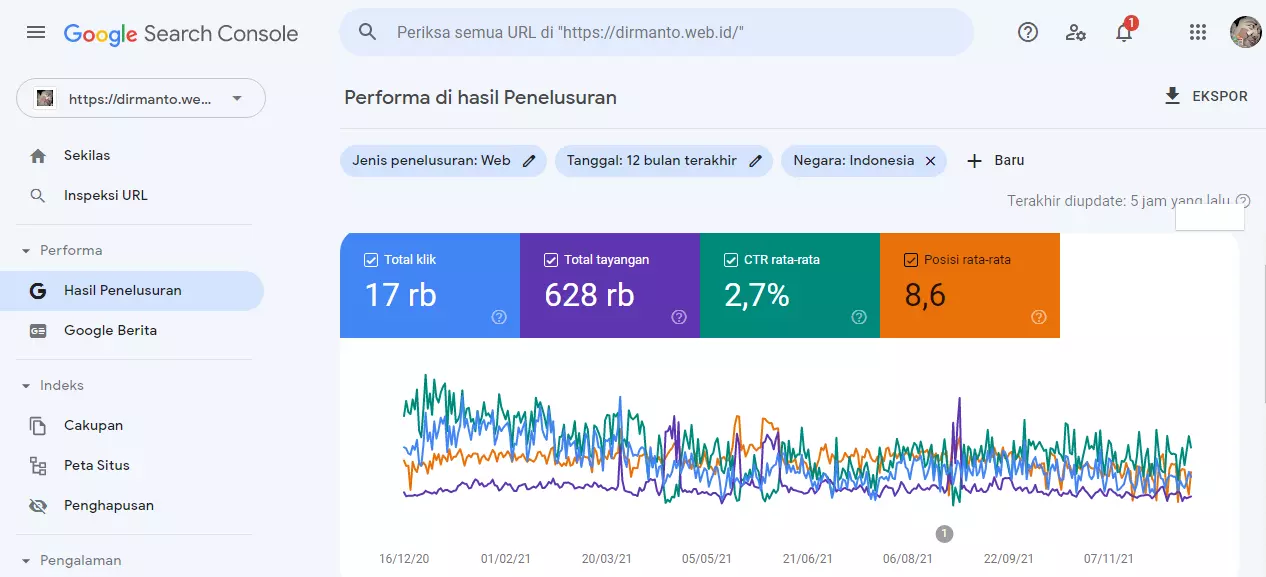Image resolution: width=1266 pixels, height=577 pixels.
Task: Edit the Jenis penelusuran filter pencil
Action: coord(529,160)
